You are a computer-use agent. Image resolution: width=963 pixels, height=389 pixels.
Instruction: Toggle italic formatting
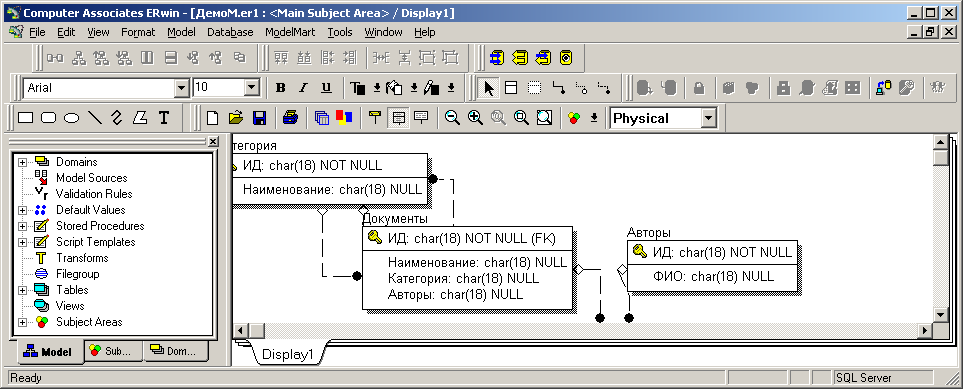pos(303,88)
